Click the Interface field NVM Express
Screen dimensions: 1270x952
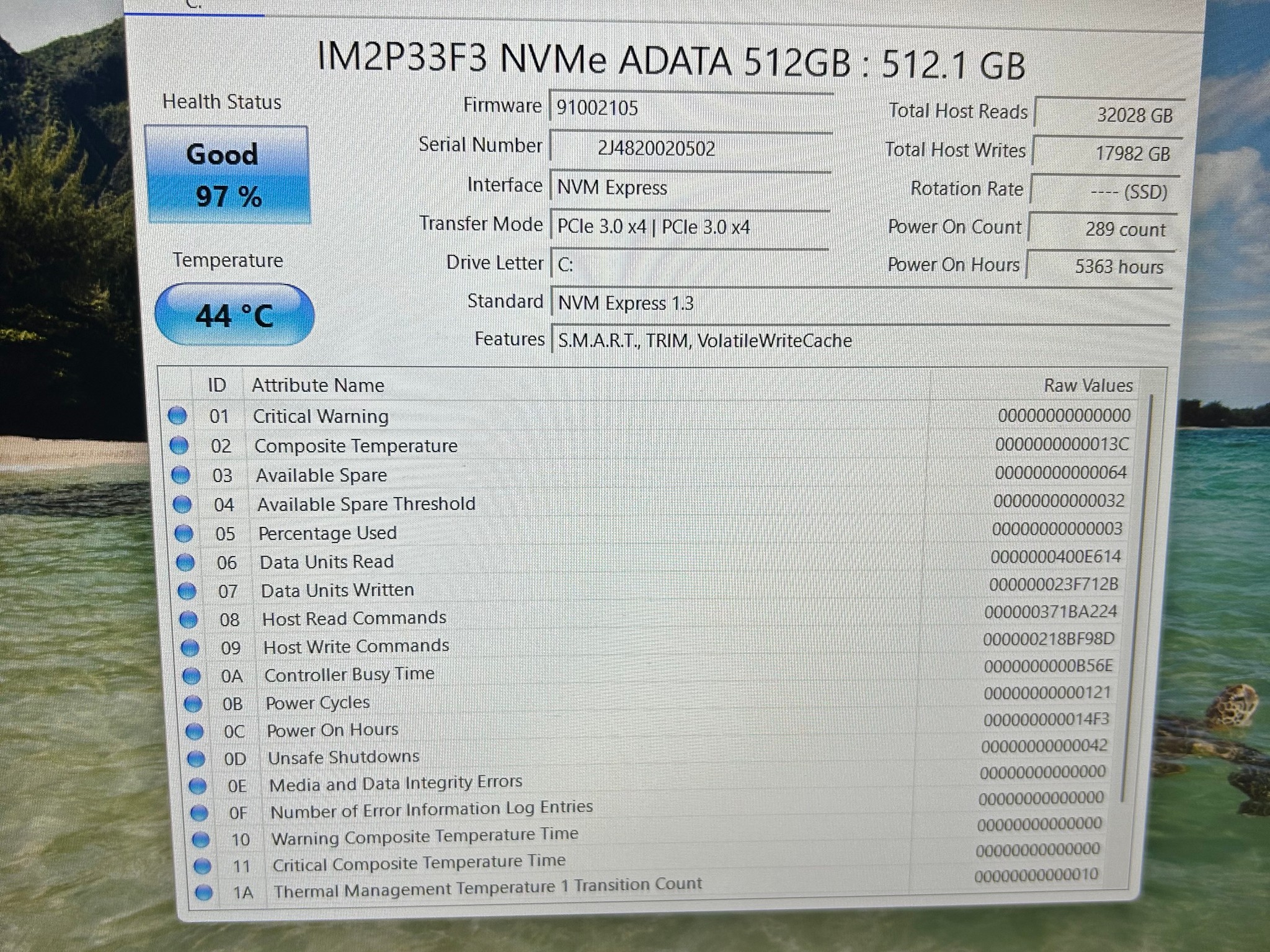[x=690, y=187]
